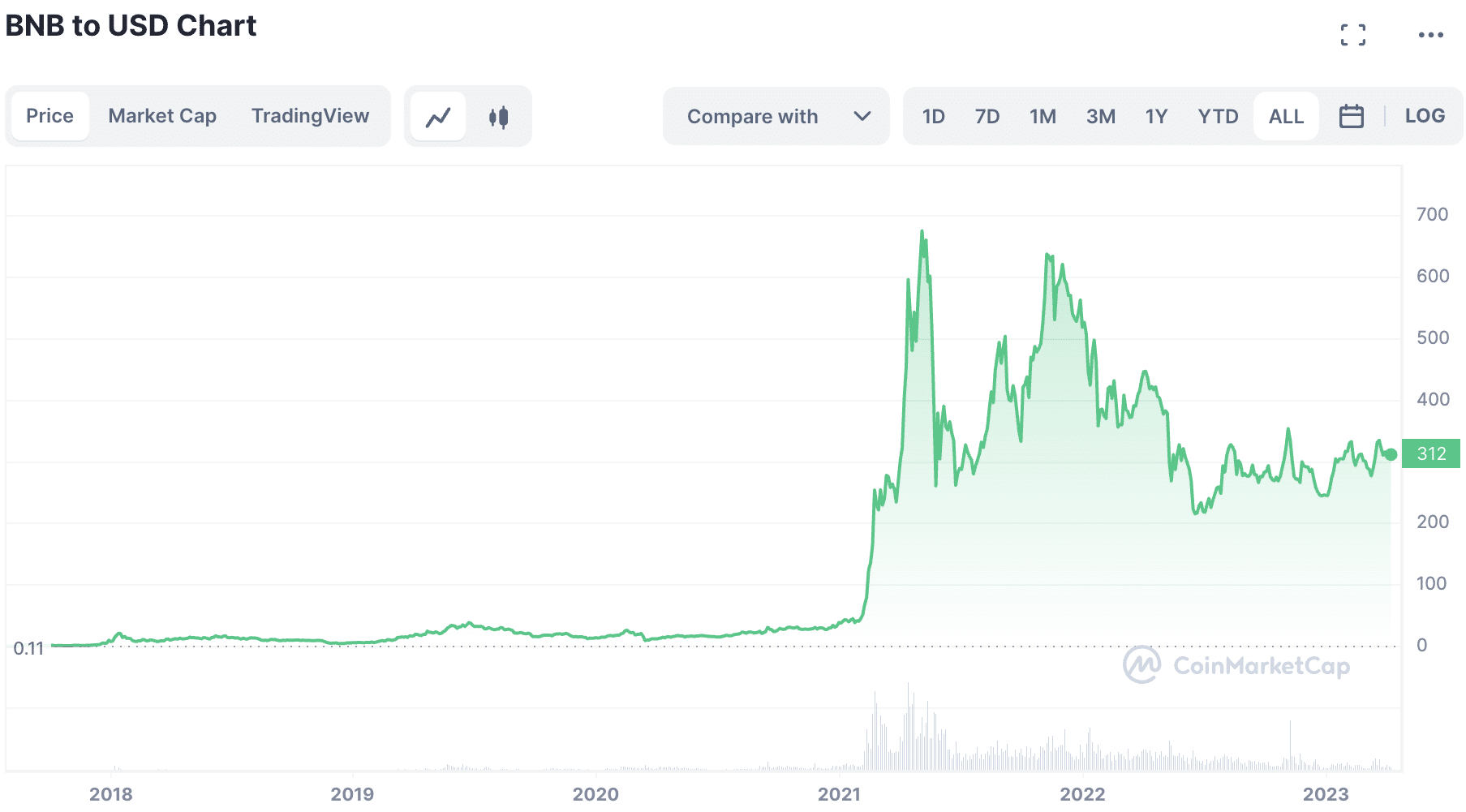Click the 312 current price label

click(1431, 453)
